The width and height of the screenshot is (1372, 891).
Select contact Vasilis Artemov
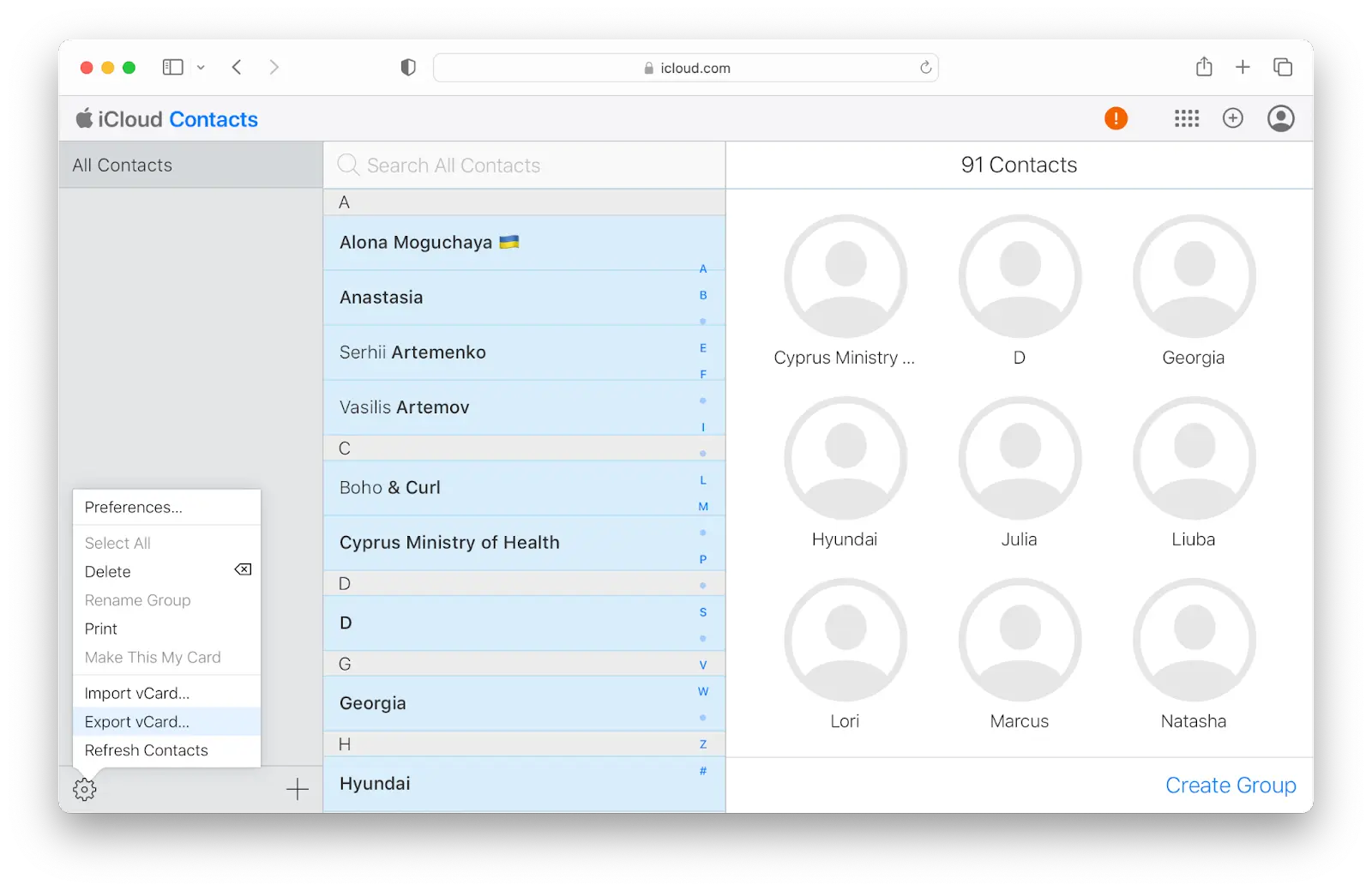tap(524, 407)
